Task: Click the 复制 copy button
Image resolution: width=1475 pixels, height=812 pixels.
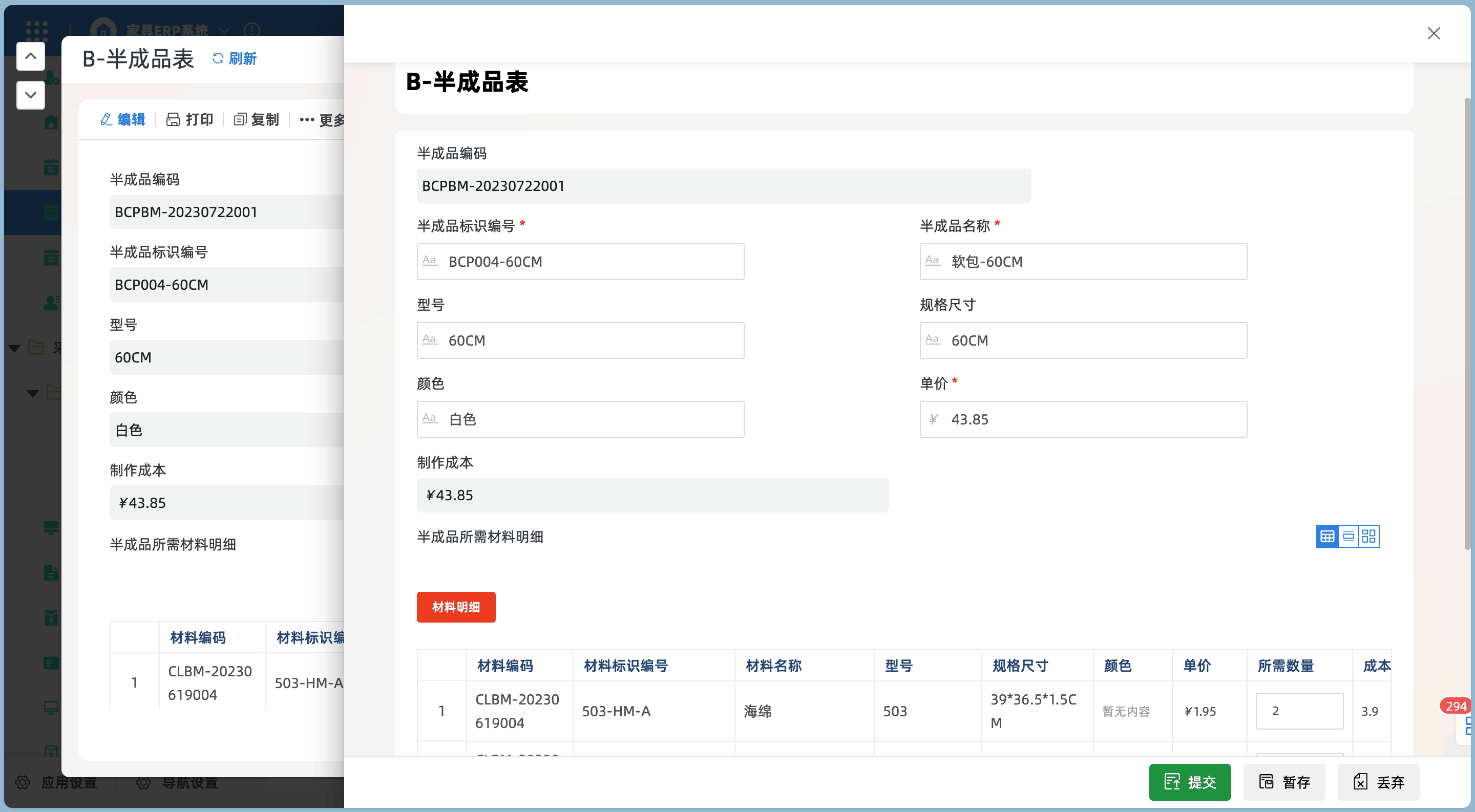Action: [x=257, y=119]
